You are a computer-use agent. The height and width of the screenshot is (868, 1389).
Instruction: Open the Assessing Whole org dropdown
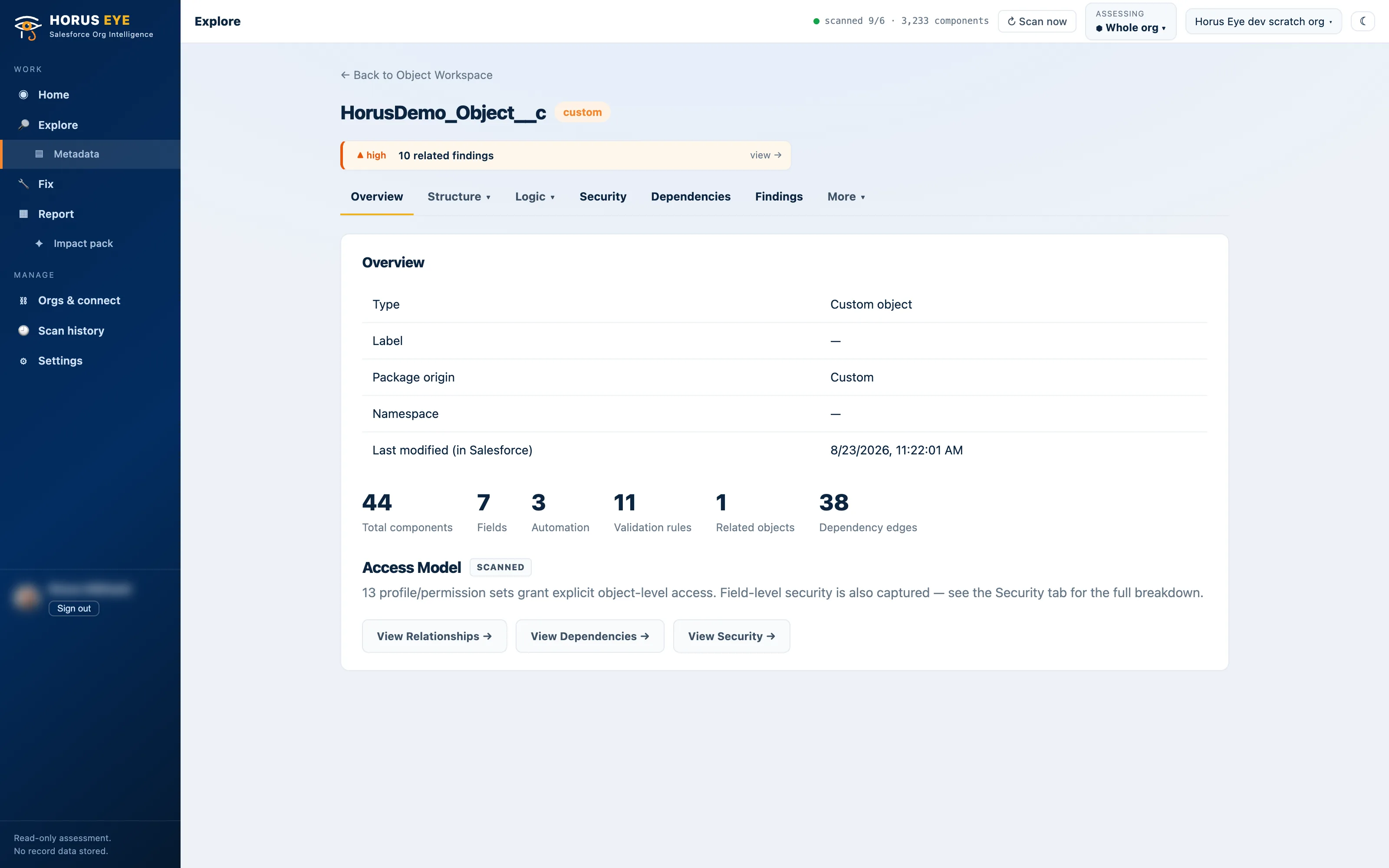click(1130, 21)
